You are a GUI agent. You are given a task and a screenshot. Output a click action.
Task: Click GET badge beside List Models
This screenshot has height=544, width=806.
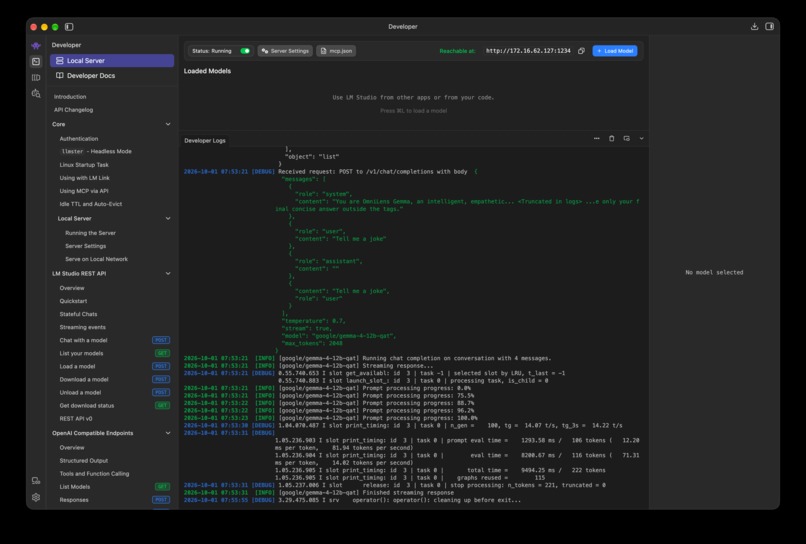pos(162,487)
